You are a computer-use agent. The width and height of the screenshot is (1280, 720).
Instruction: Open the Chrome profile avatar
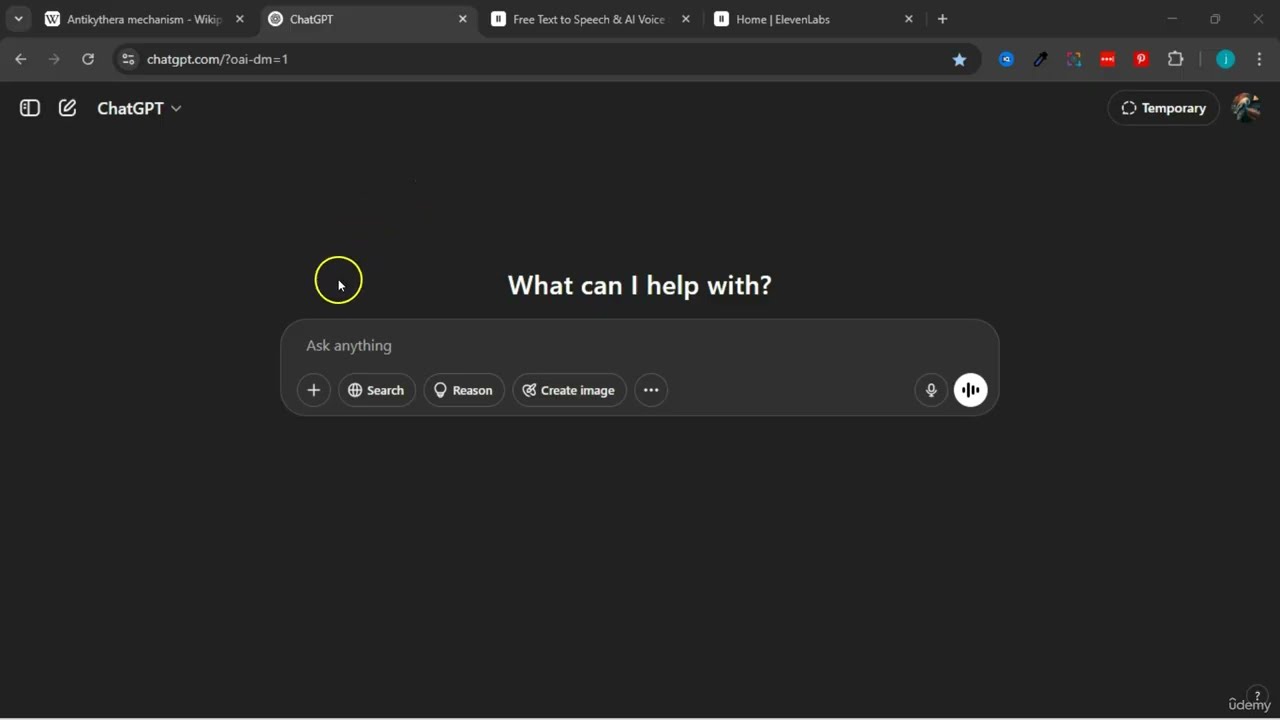pos(1225,59)
